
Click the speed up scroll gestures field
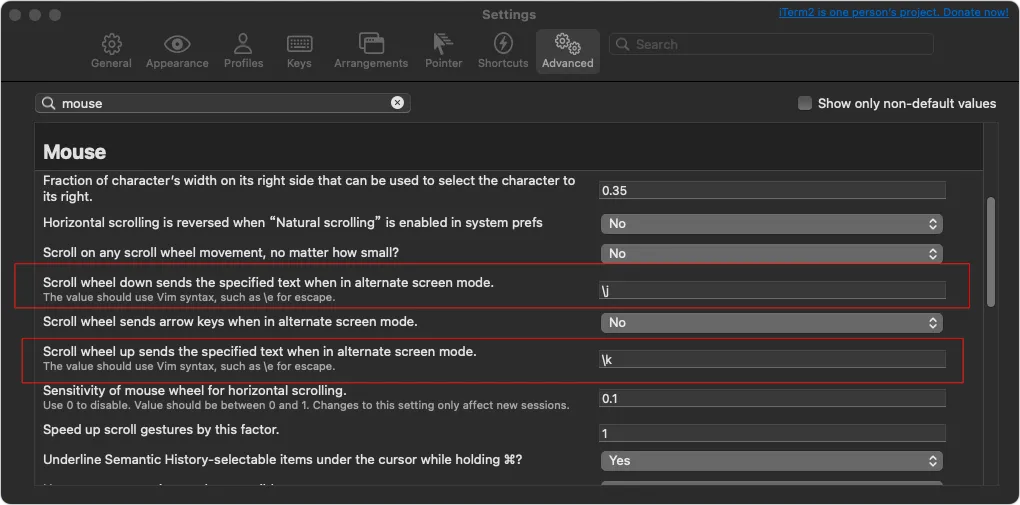772,433
